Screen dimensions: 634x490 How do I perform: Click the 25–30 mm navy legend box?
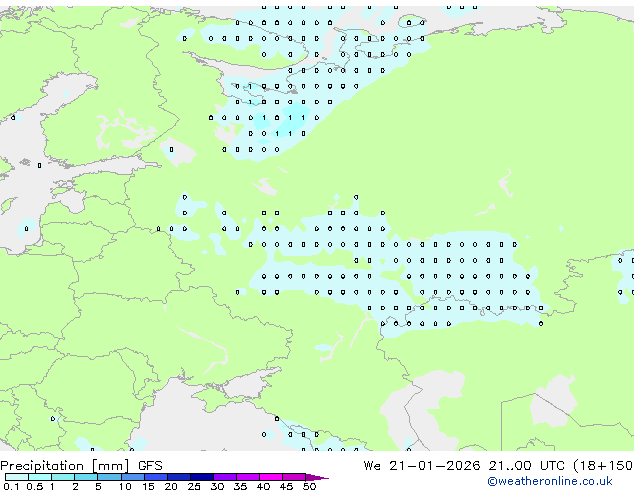(202, 477)
